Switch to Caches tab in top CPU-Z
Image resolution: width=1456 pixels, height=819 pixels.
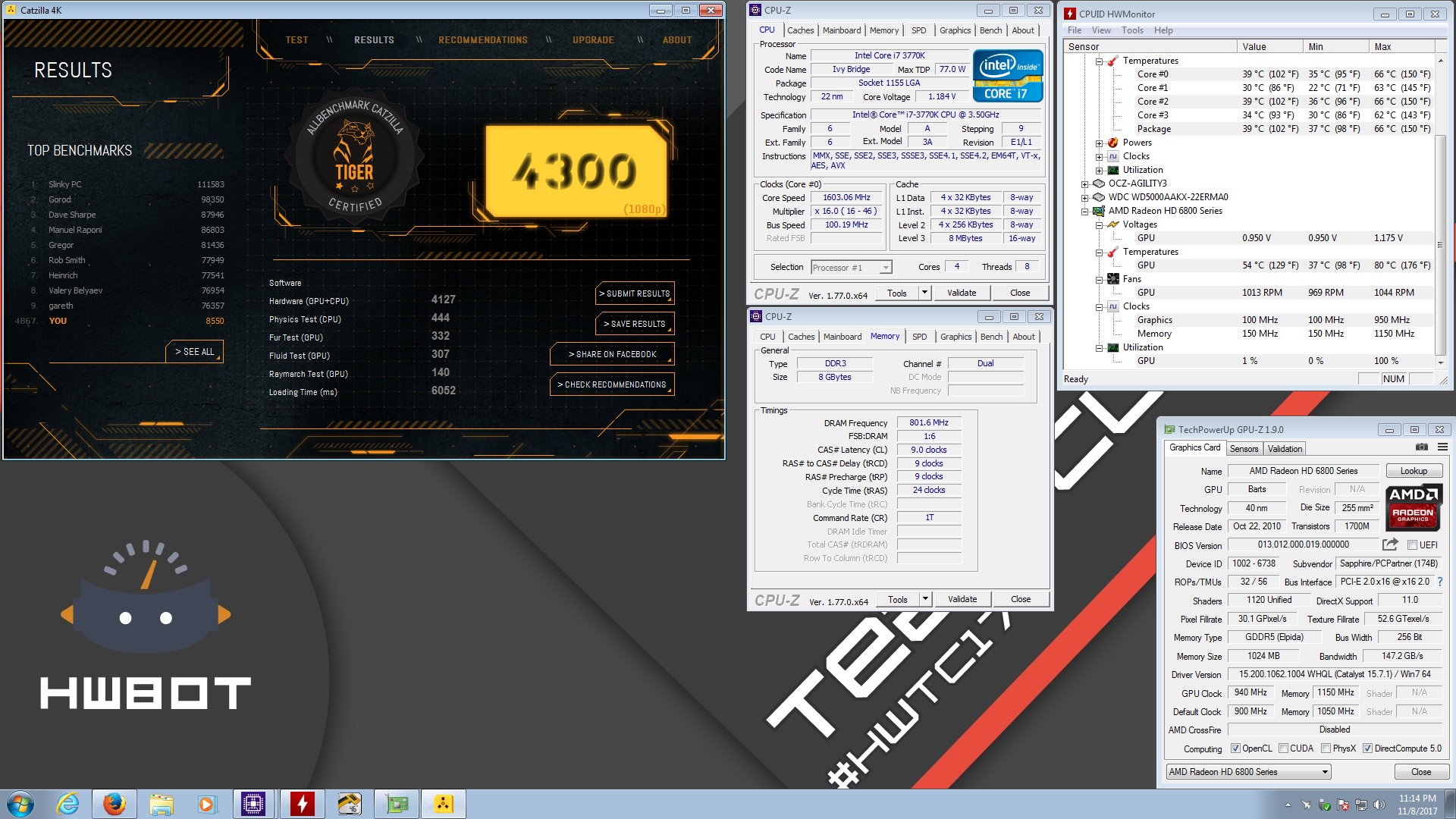pyautogui.click(x=800, y=30)
